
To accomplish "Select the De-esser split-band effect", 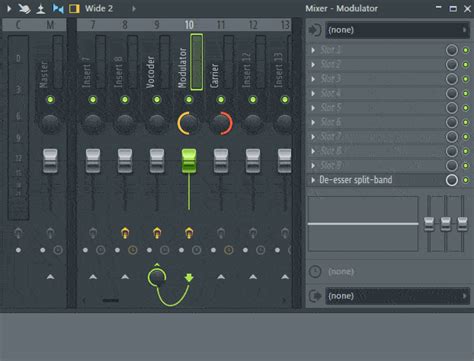I will [356, 180].
